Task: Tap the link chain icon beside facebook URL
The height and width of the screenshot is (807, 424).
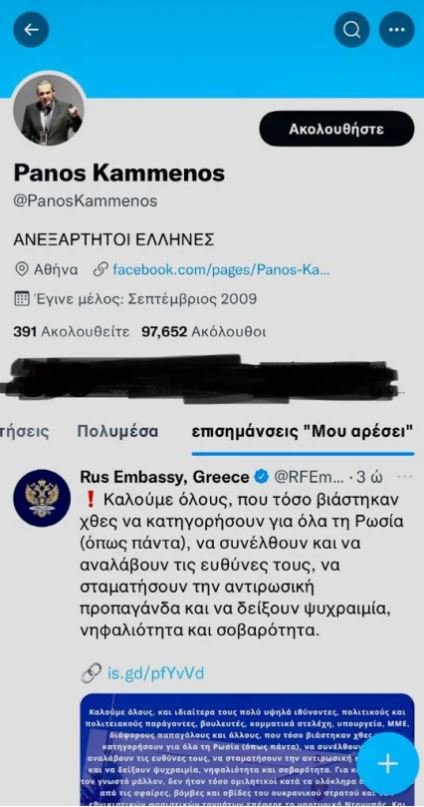Action: pos(100,269)
